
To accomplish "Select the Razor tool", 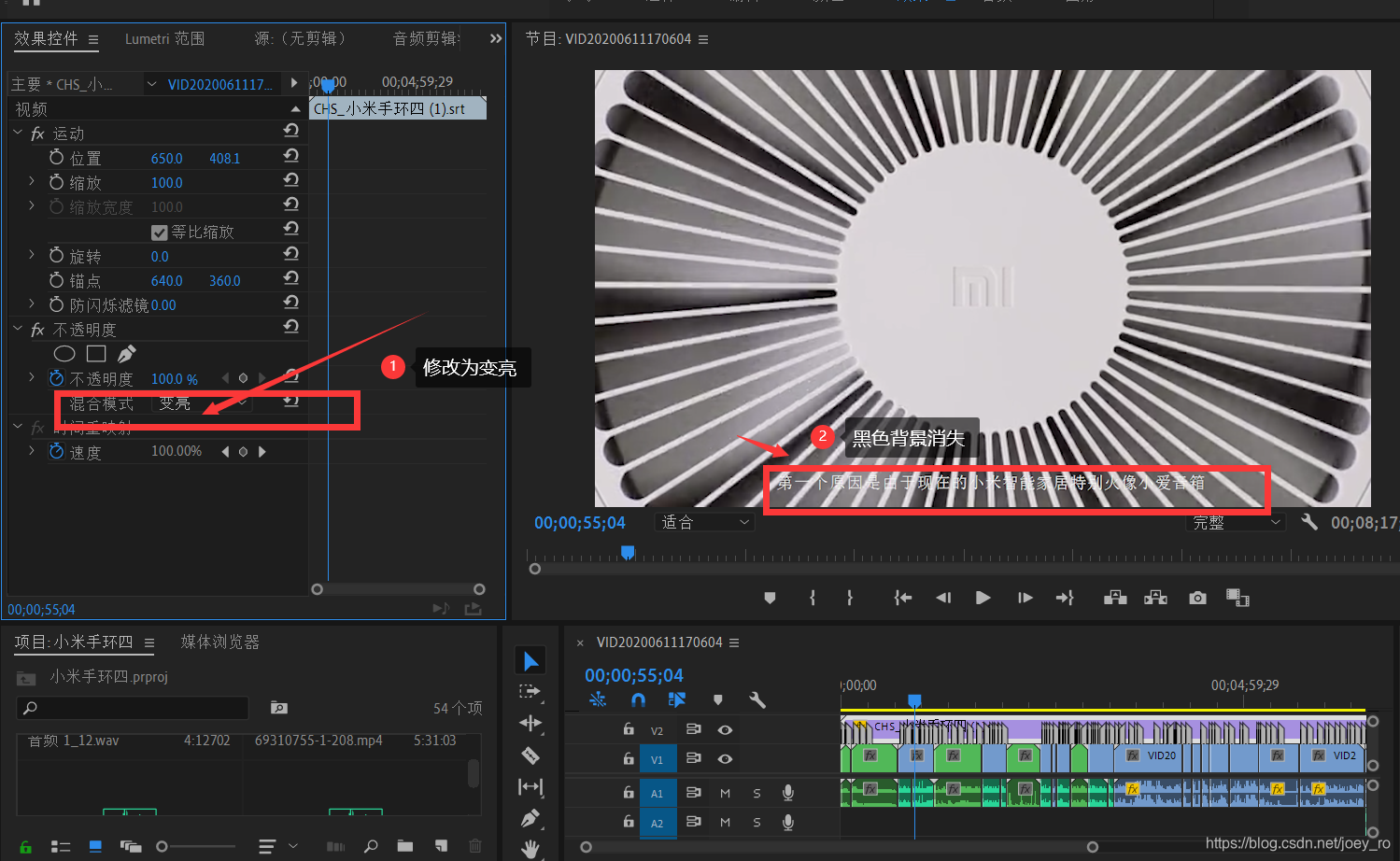I will 530,755.
